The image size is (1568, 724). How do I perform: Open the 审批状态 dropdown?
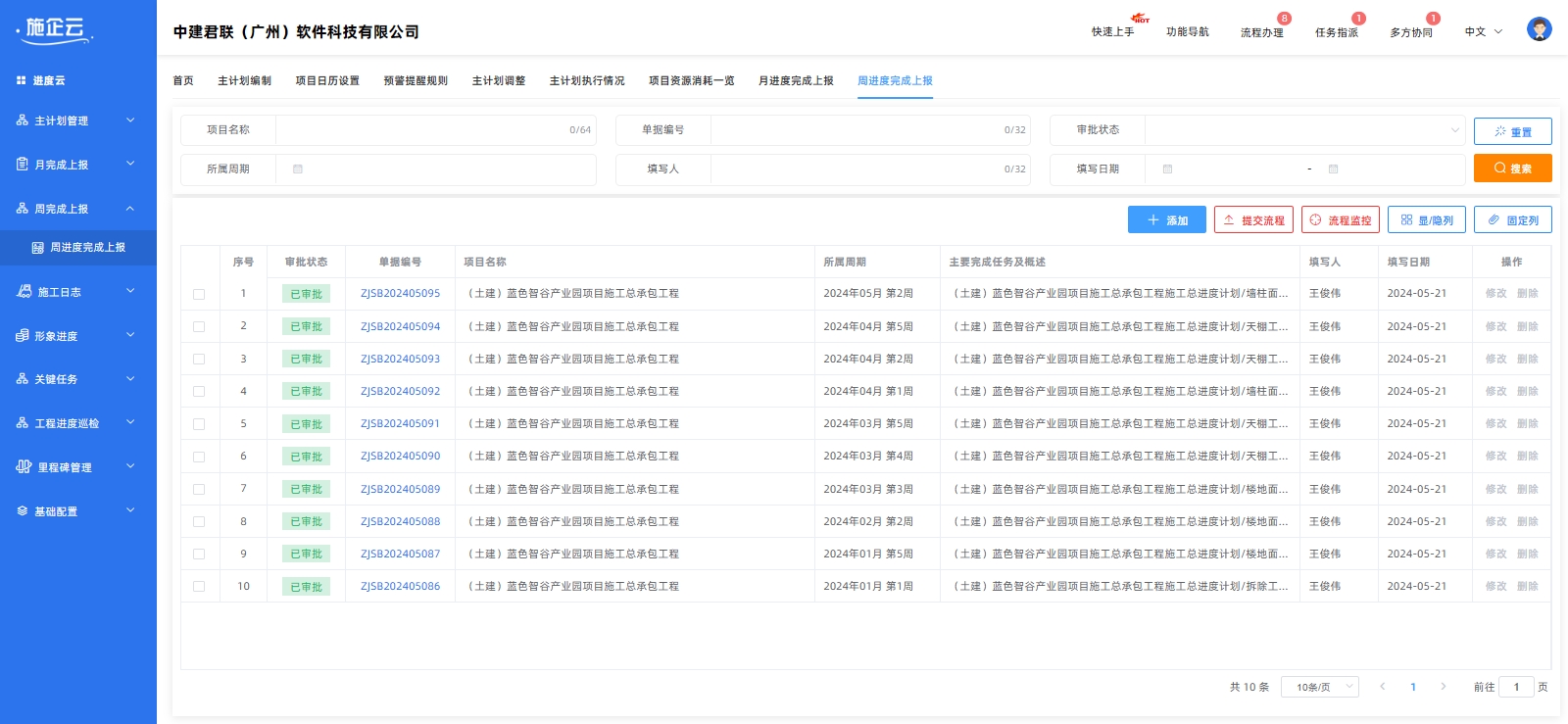coord(1304,130)
